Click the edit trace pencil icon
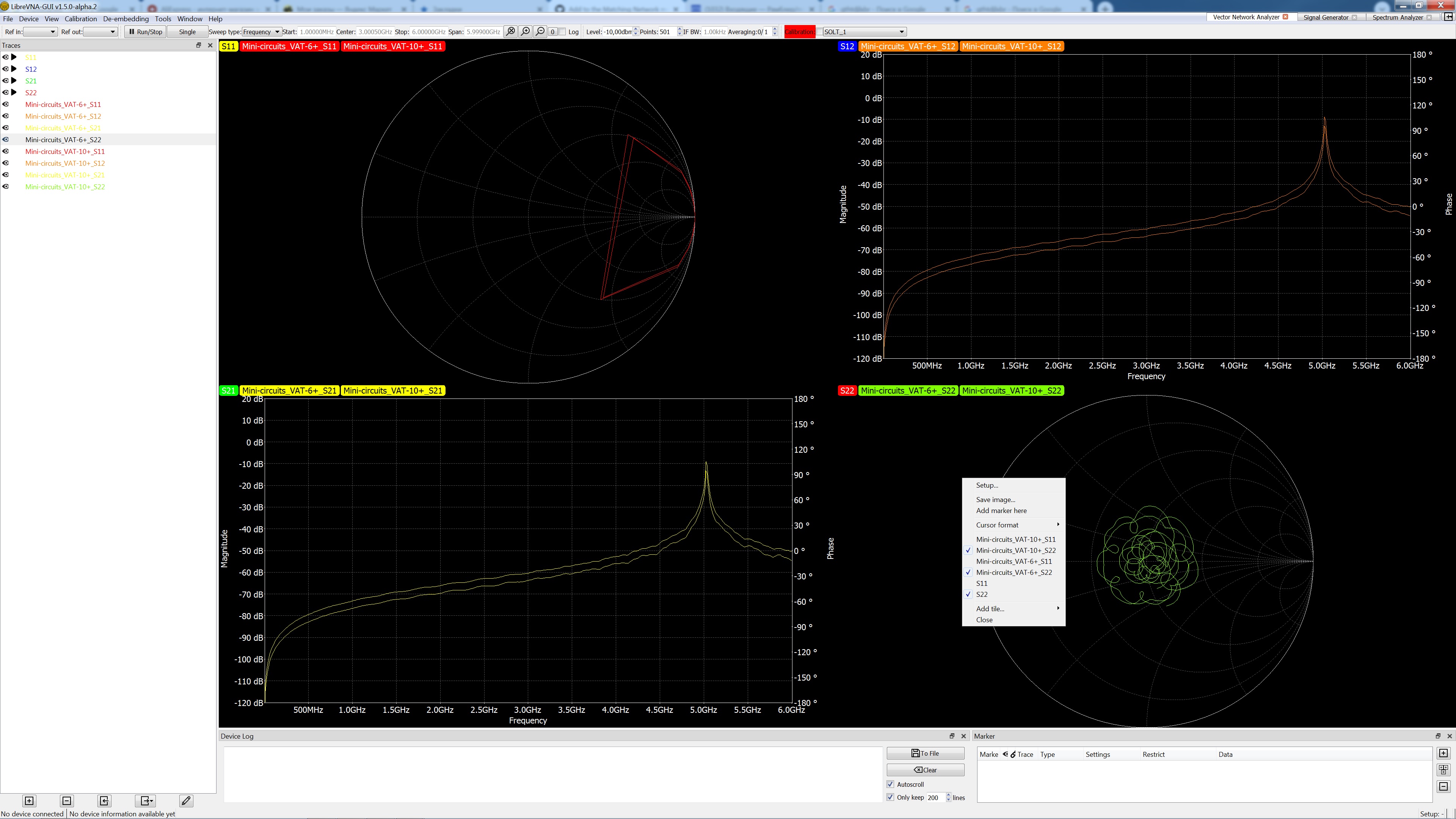Image resolution: width=1456 pixels, height=819 pixels. coord(186,800)
